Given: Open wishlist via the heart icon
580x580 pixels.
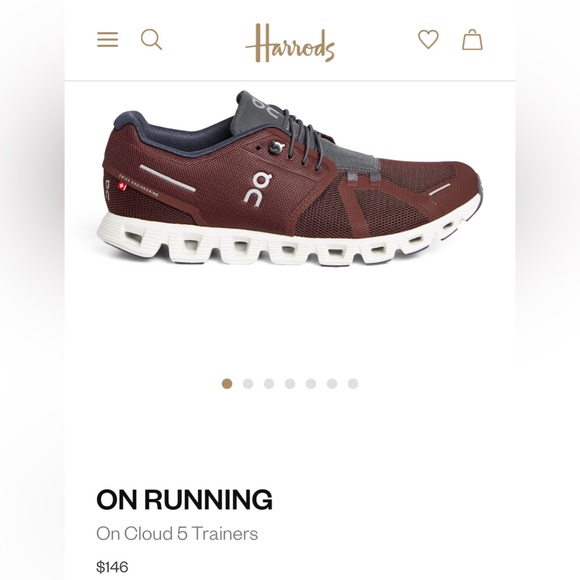Looking at the screenshot, I should pyautogui.click(x=428, y=39).
